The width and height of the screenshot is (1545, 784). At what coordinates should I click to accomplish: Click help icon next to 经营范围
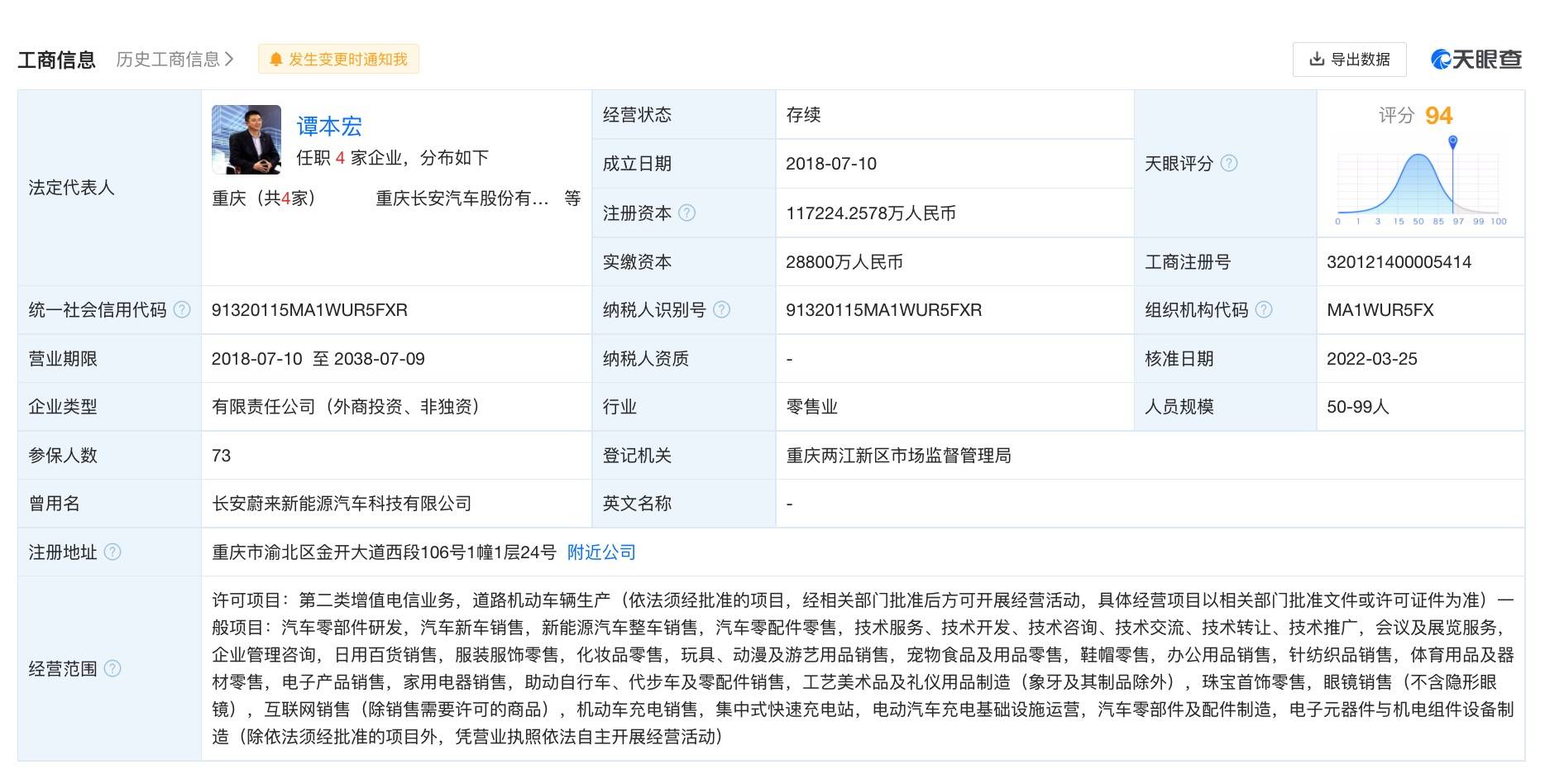[112, 668]
